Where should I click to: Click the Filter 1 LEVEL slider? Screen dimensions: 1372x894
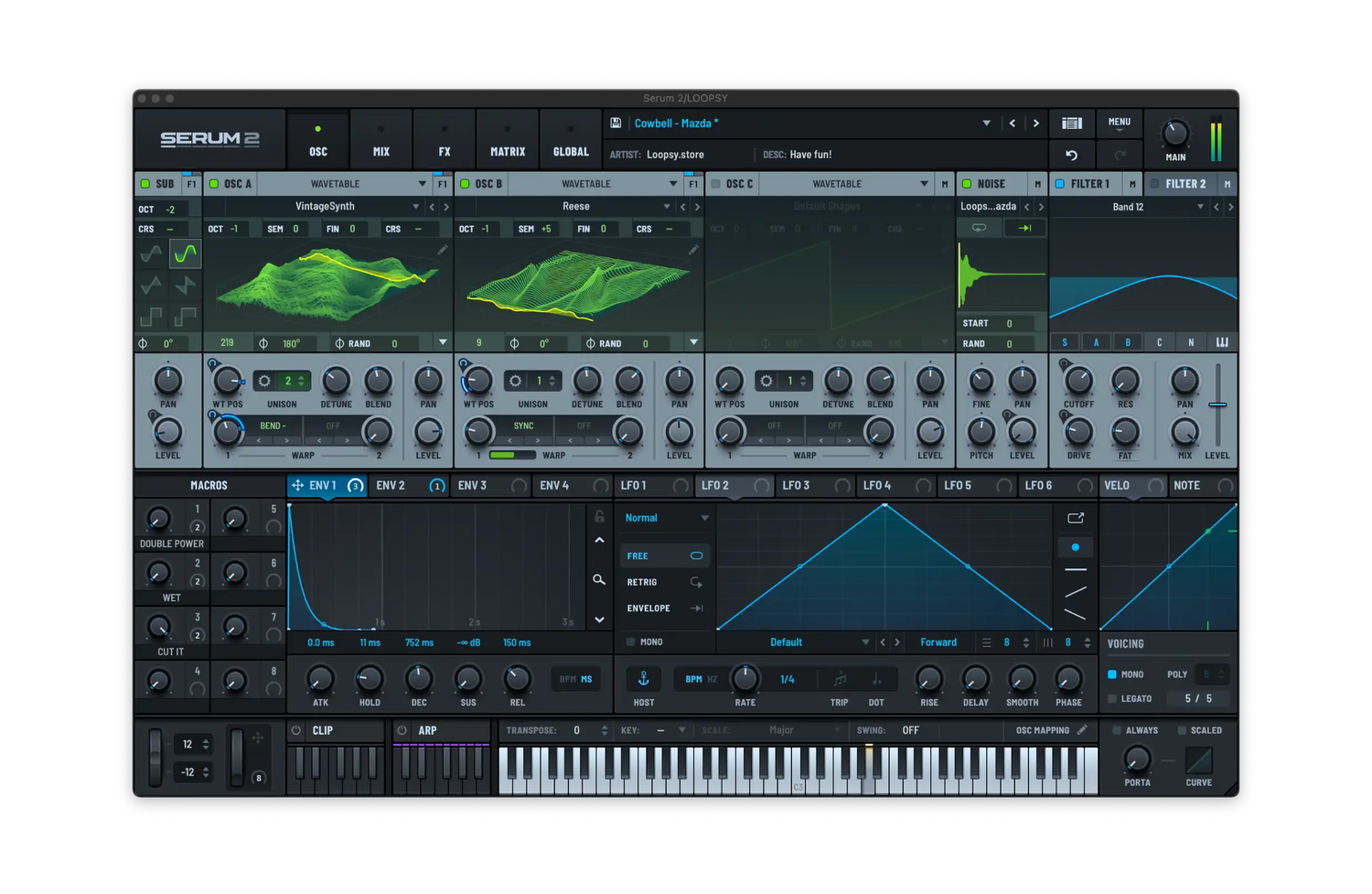click(x=1217, y=403)
